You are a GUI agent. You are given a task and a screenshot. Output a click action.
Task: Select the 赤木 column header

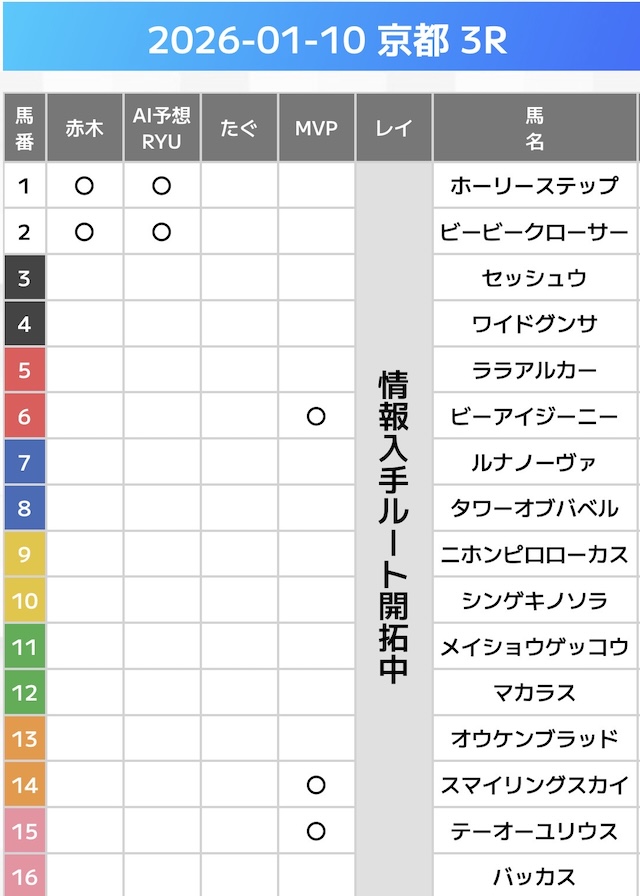pos(85,128)
